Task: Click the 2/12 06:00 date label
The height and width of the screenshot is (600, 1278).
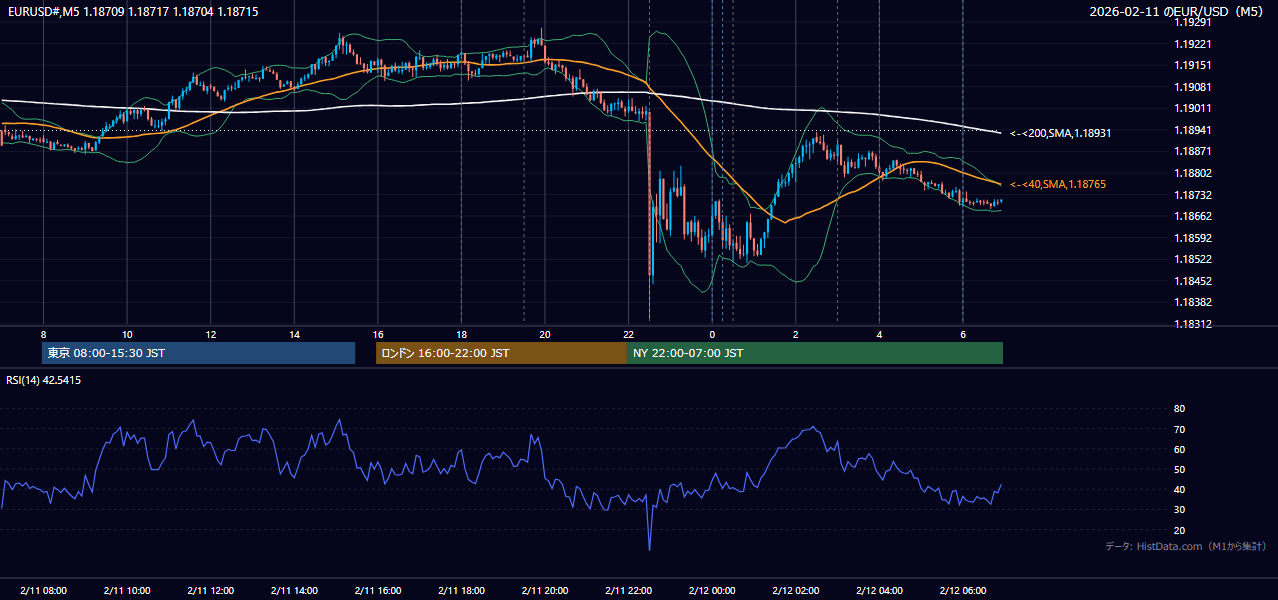Action: pyautogui.click(x=962, y=590)
